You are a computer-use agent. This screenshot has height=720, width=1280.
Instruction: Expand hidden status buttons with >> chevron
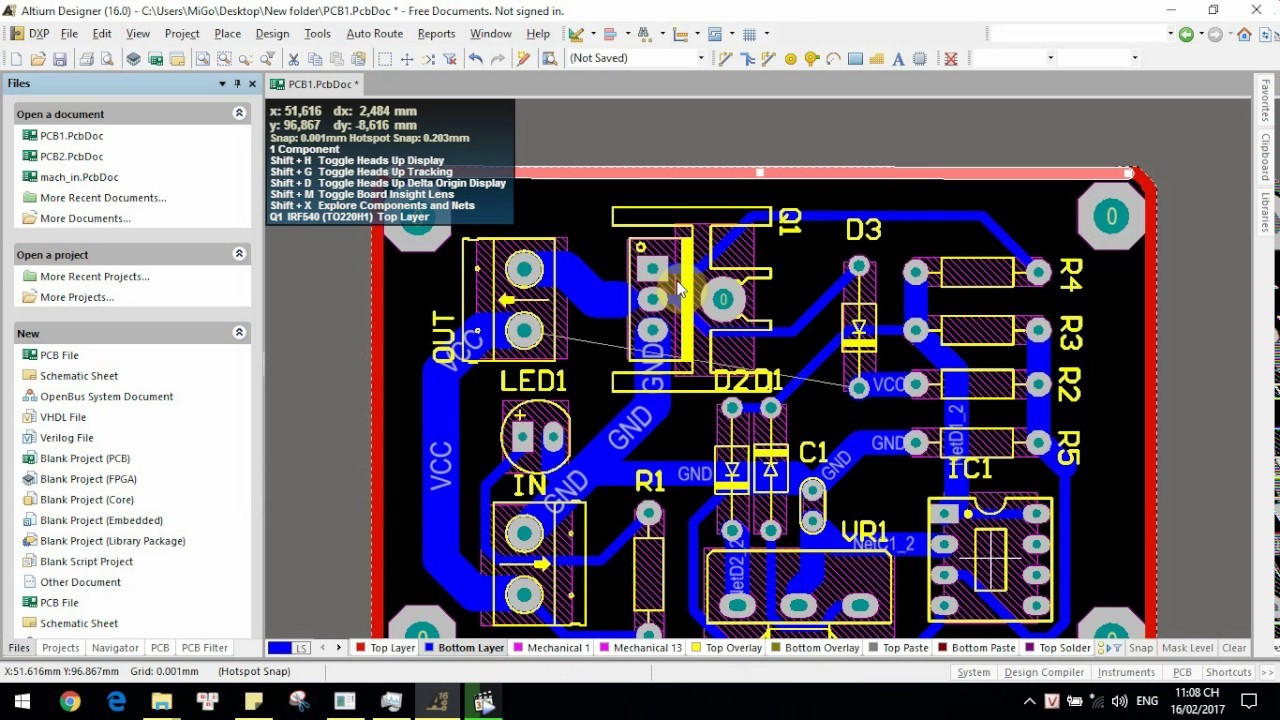[1266, 672]
